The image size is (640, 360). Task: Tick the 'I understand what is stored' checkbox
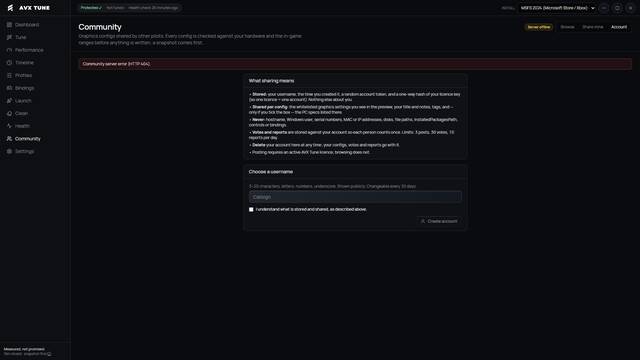pos(251,209)
